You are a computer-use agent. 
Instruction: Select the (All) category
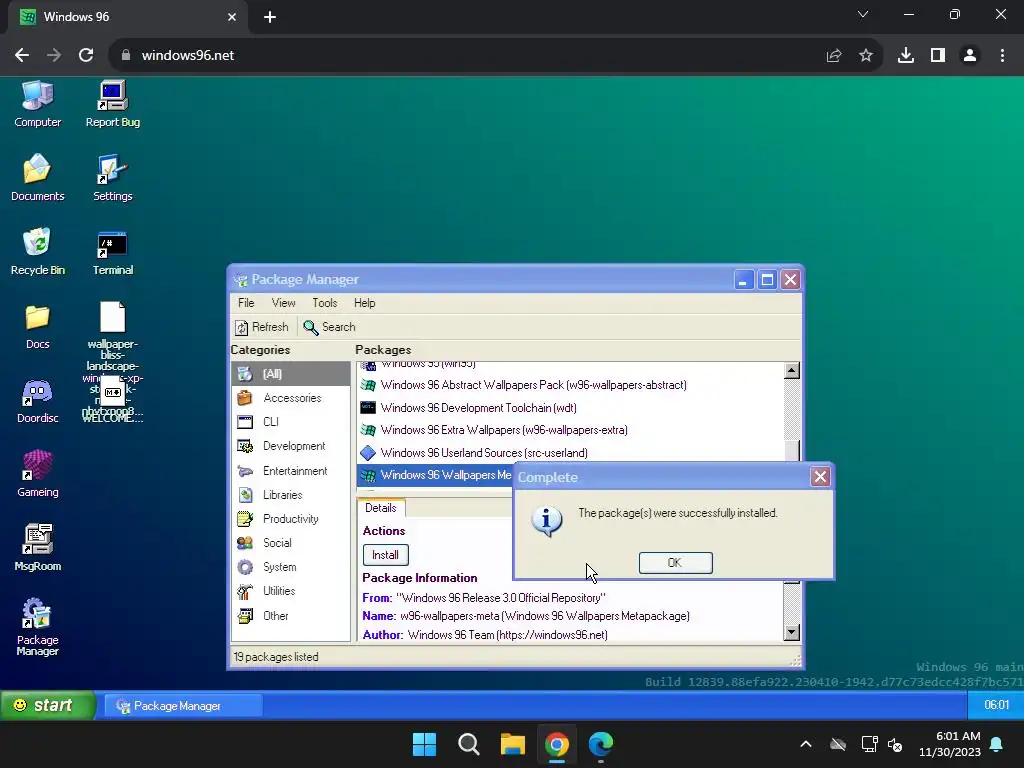click(291, 374)
